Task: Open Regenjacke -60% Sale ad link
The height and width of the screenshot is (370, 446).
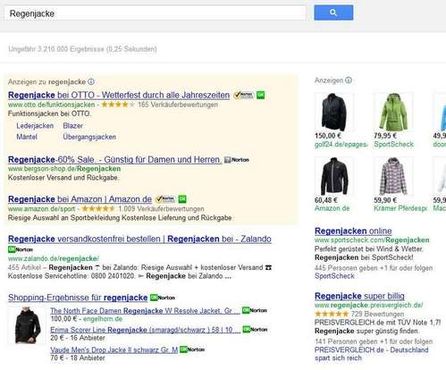Action: pos(114,160)
